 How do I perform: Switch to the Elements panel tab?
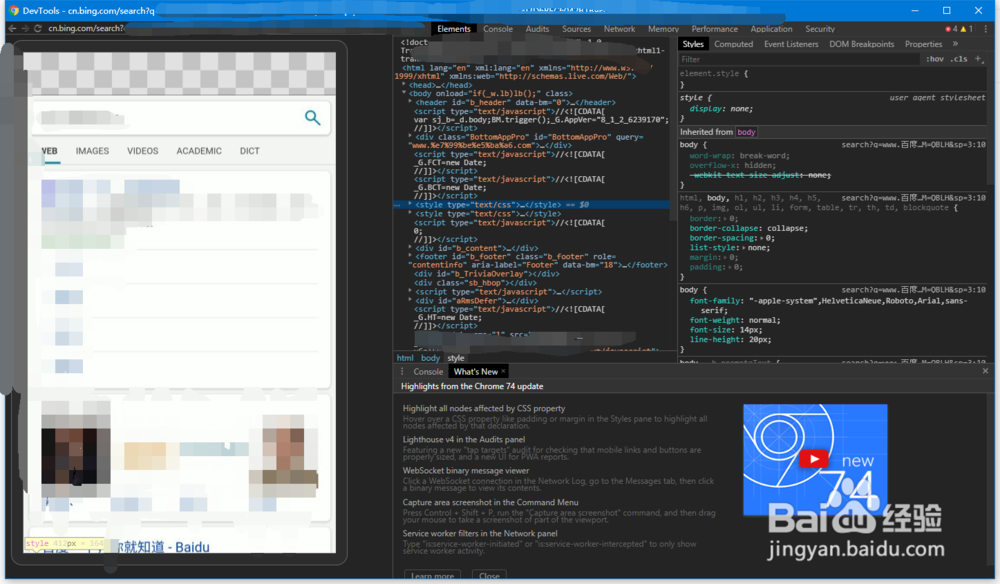point(453,29)
